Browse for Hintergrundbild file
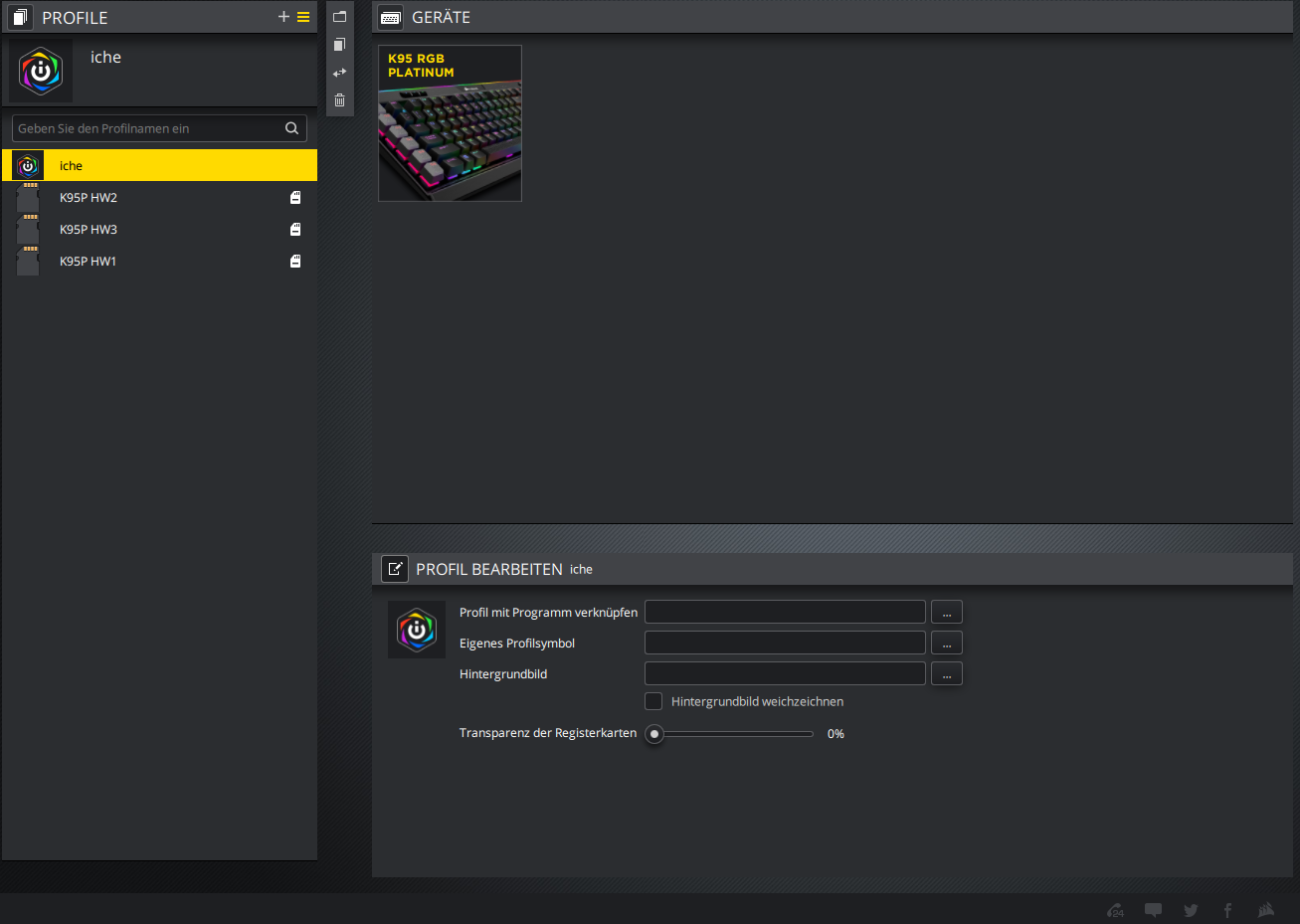1300x924 pixels. click(947, 674)
